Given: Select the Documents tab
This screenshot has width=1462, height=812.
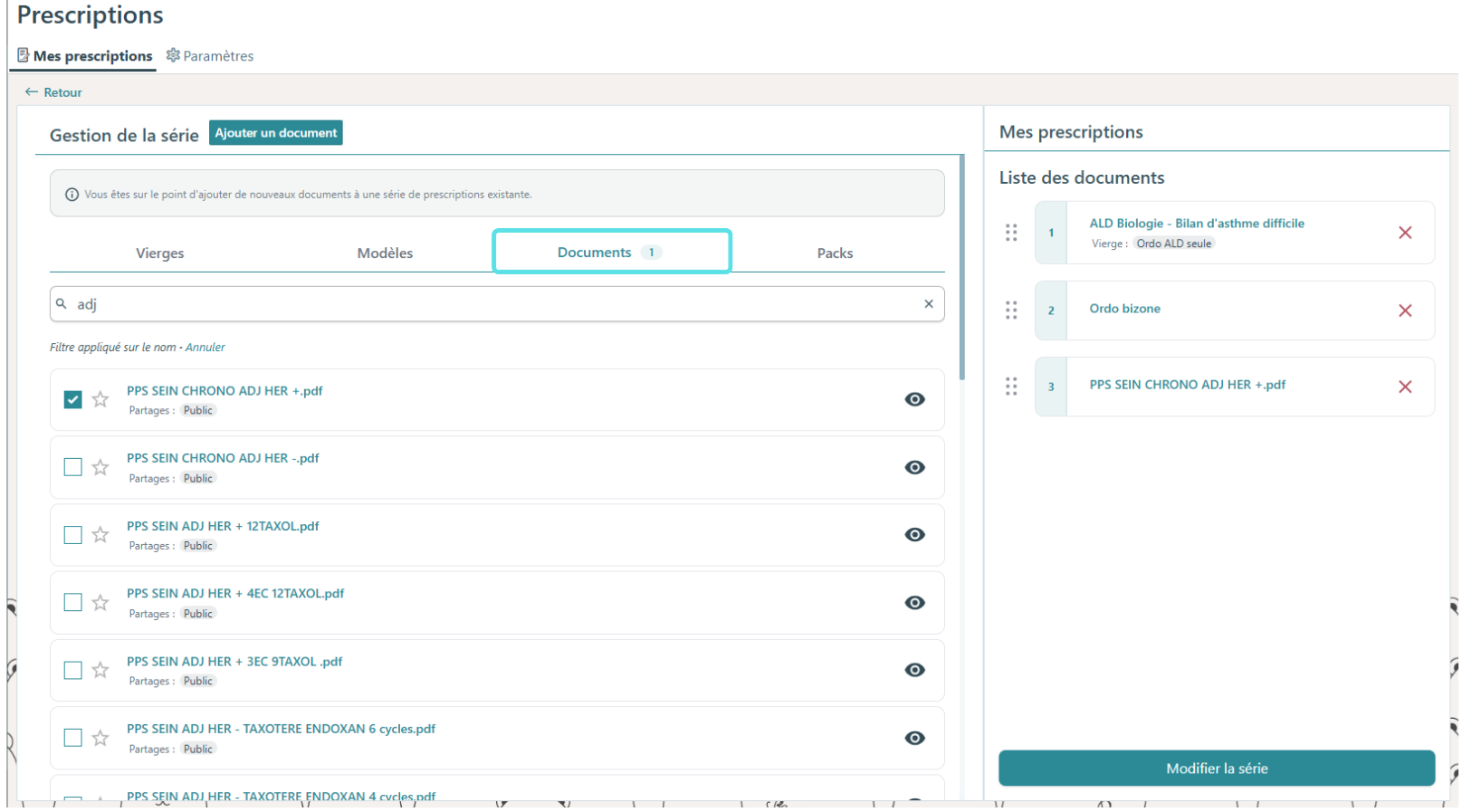Looking at the screenshot, I should tap(612, 252).
